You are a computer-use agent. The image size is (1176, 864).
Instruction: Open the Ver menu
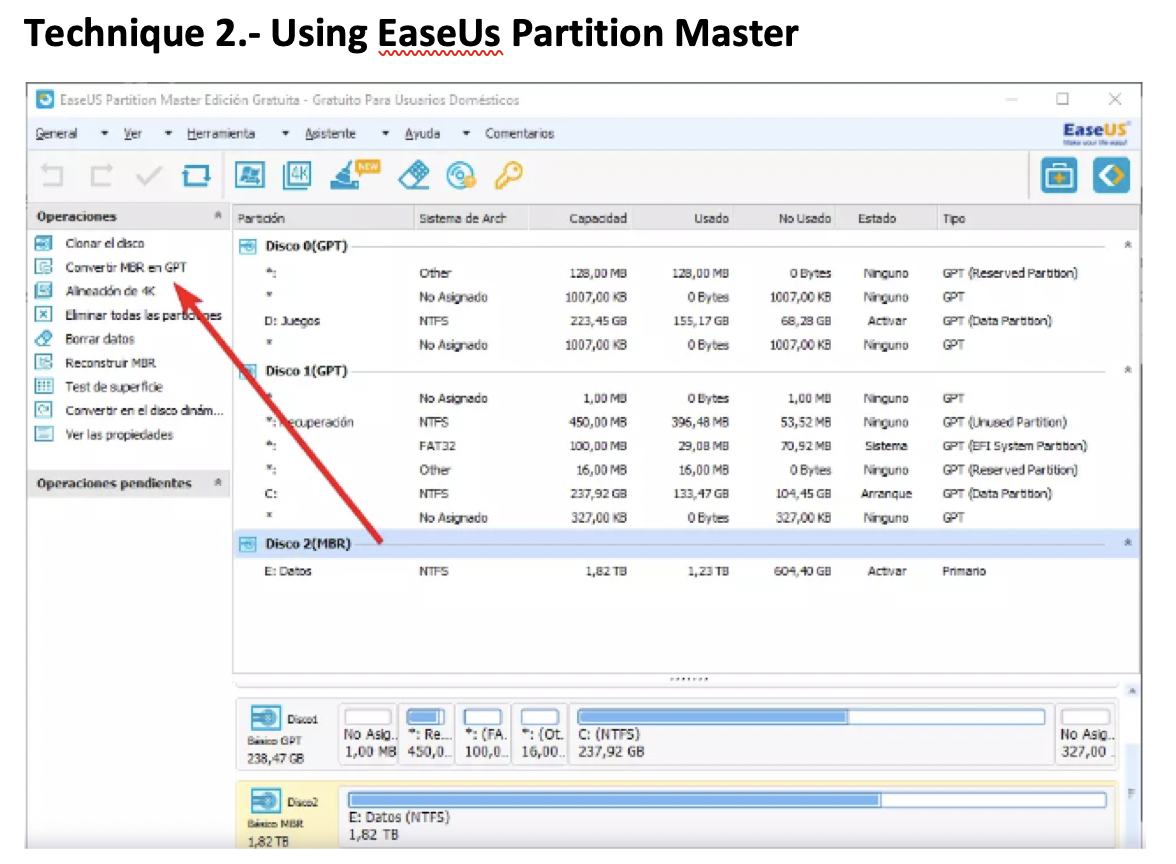[x=133, y=134]
